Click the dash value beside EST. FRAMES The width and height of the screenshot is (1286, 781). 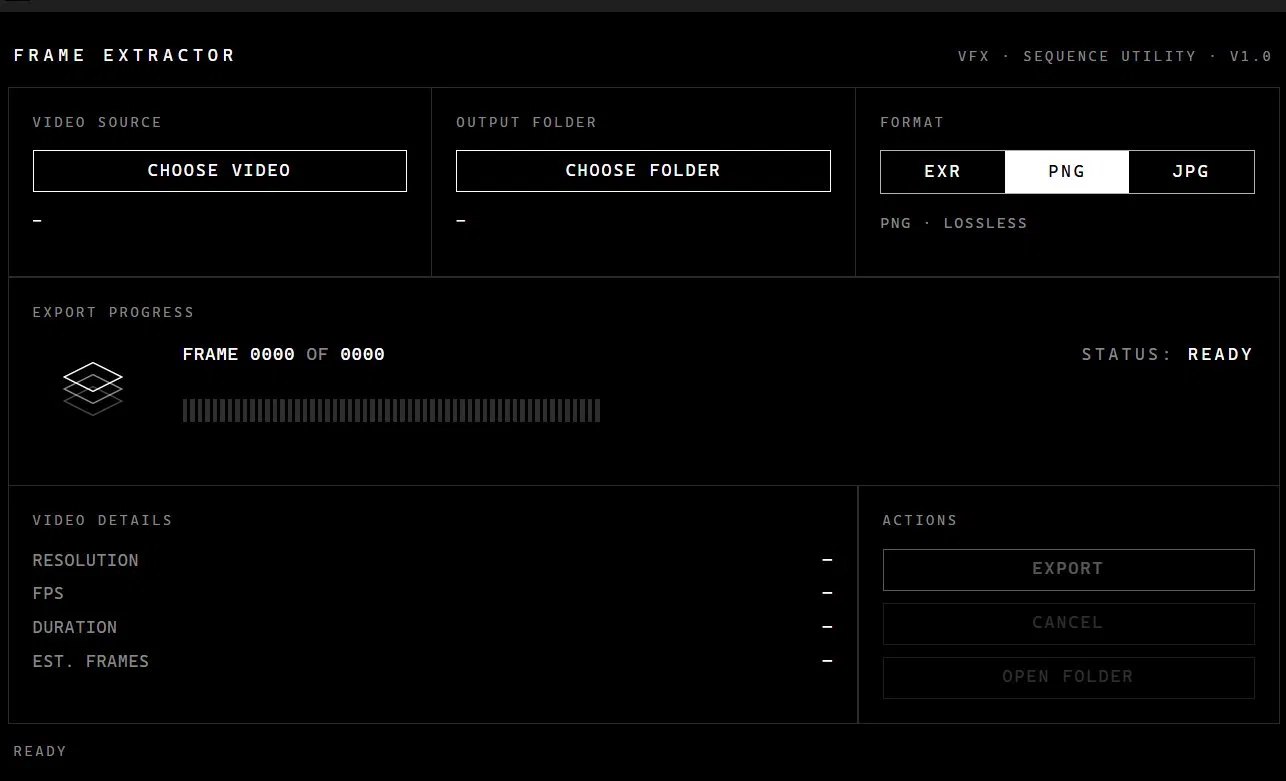(x=827, y=662)
